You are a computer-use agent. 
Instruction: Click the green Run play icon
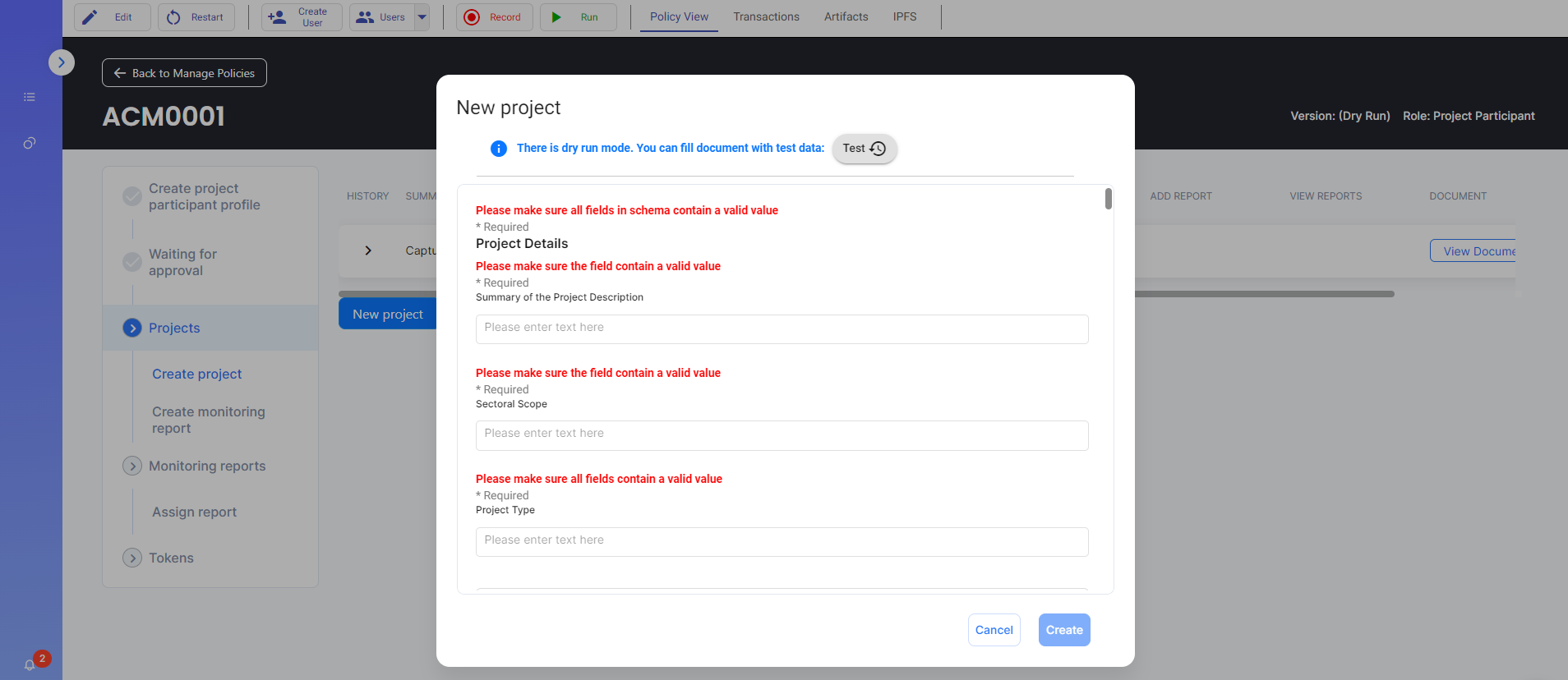click(x=556, y=17)
